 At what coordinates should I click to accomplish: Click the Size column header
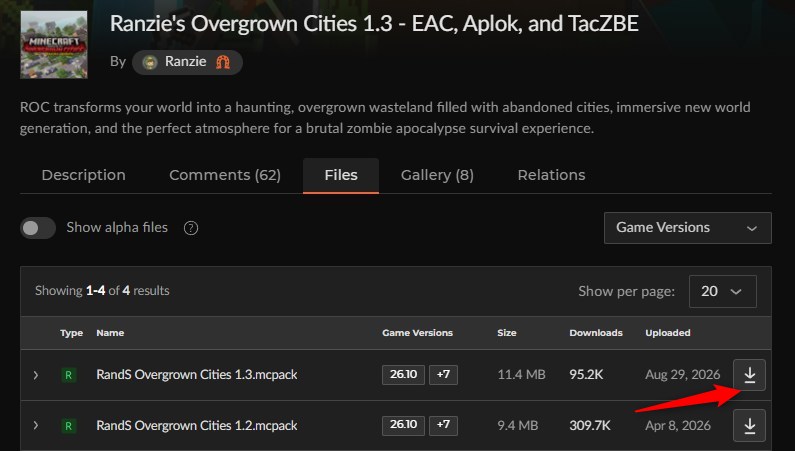pos(507,333)
